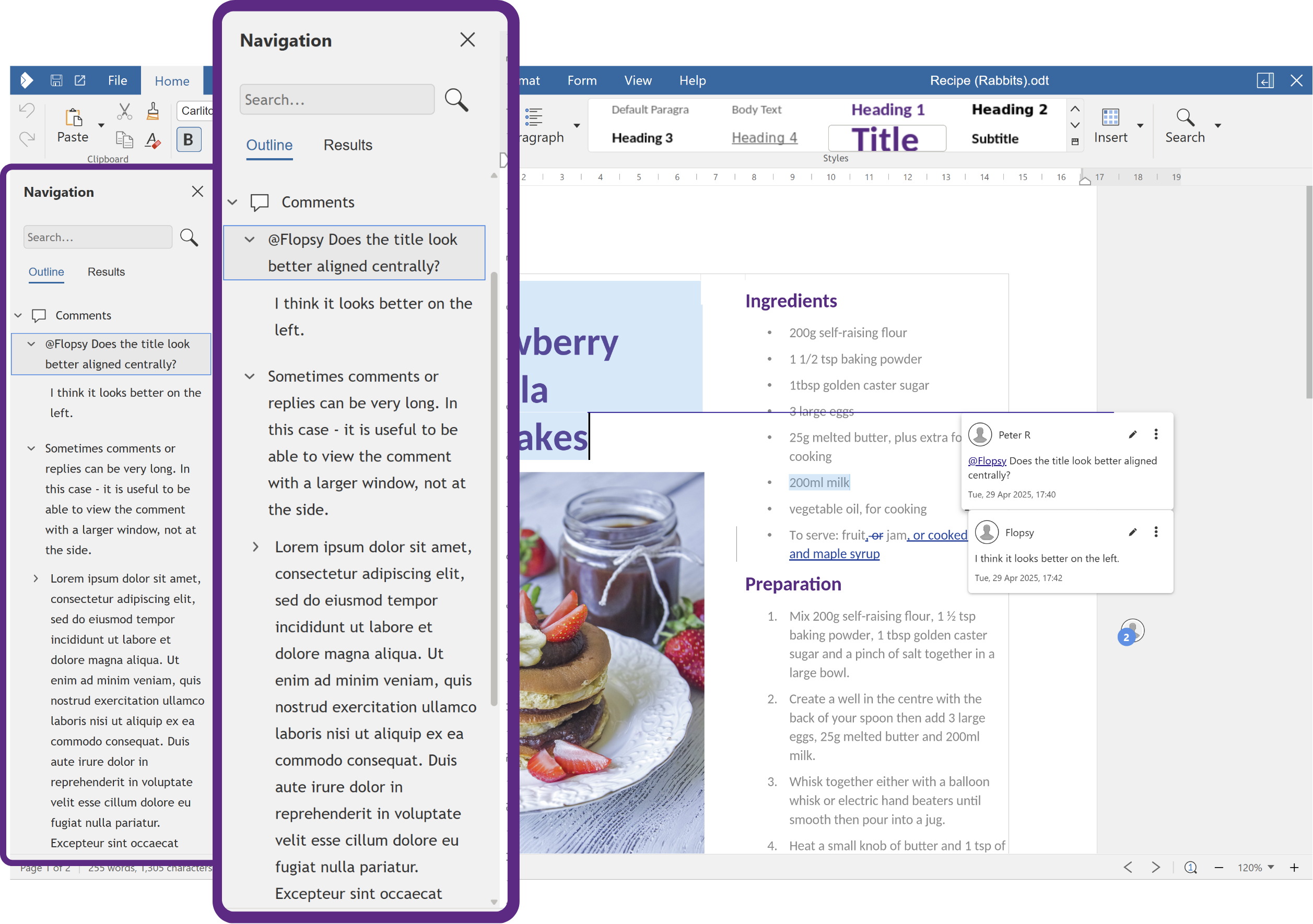Click the zoom out minus icon
The image size is (1313, 924).
tap(1218, 868)
